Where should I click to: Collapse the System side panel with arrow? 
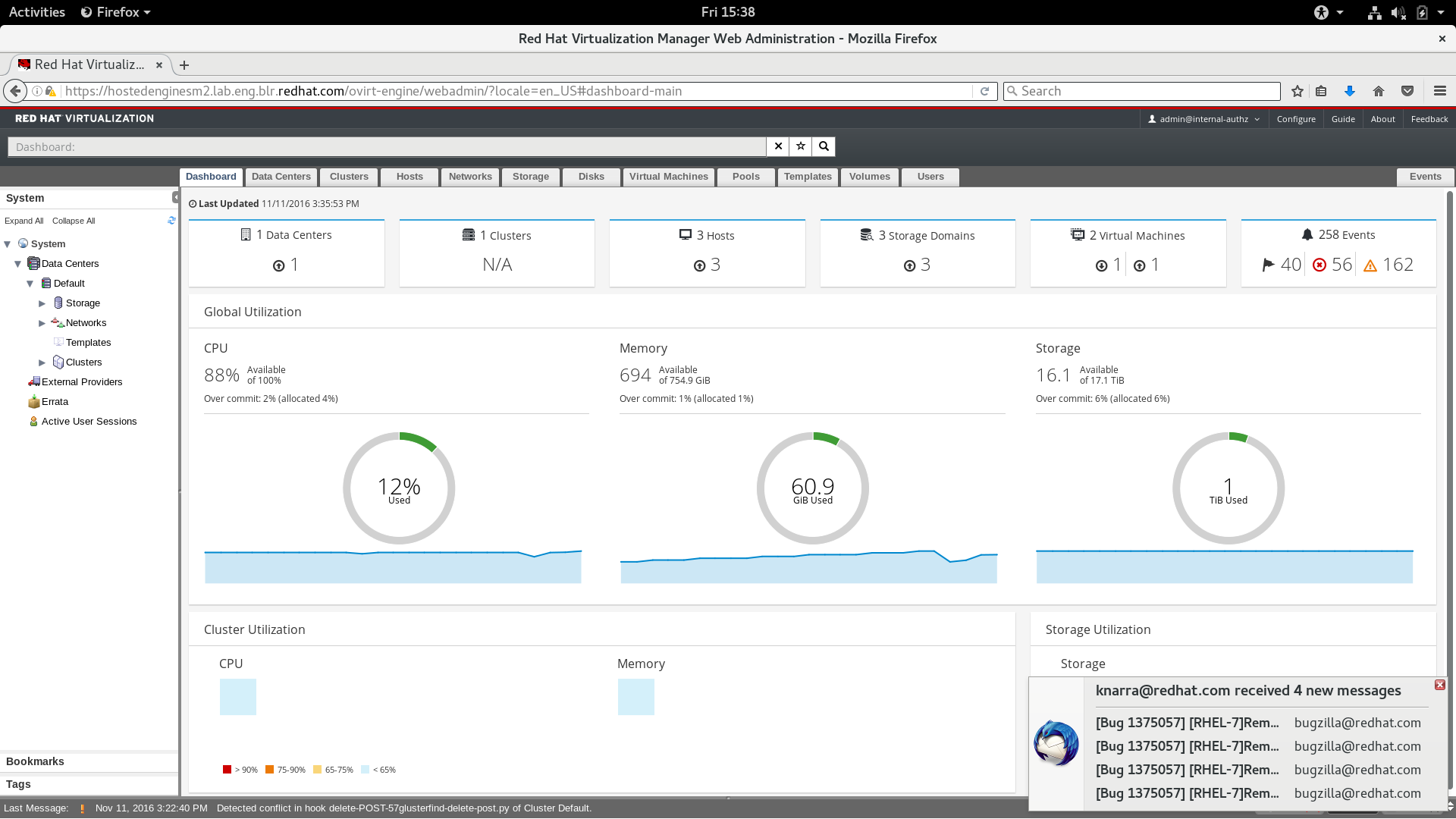pos(175,197)
